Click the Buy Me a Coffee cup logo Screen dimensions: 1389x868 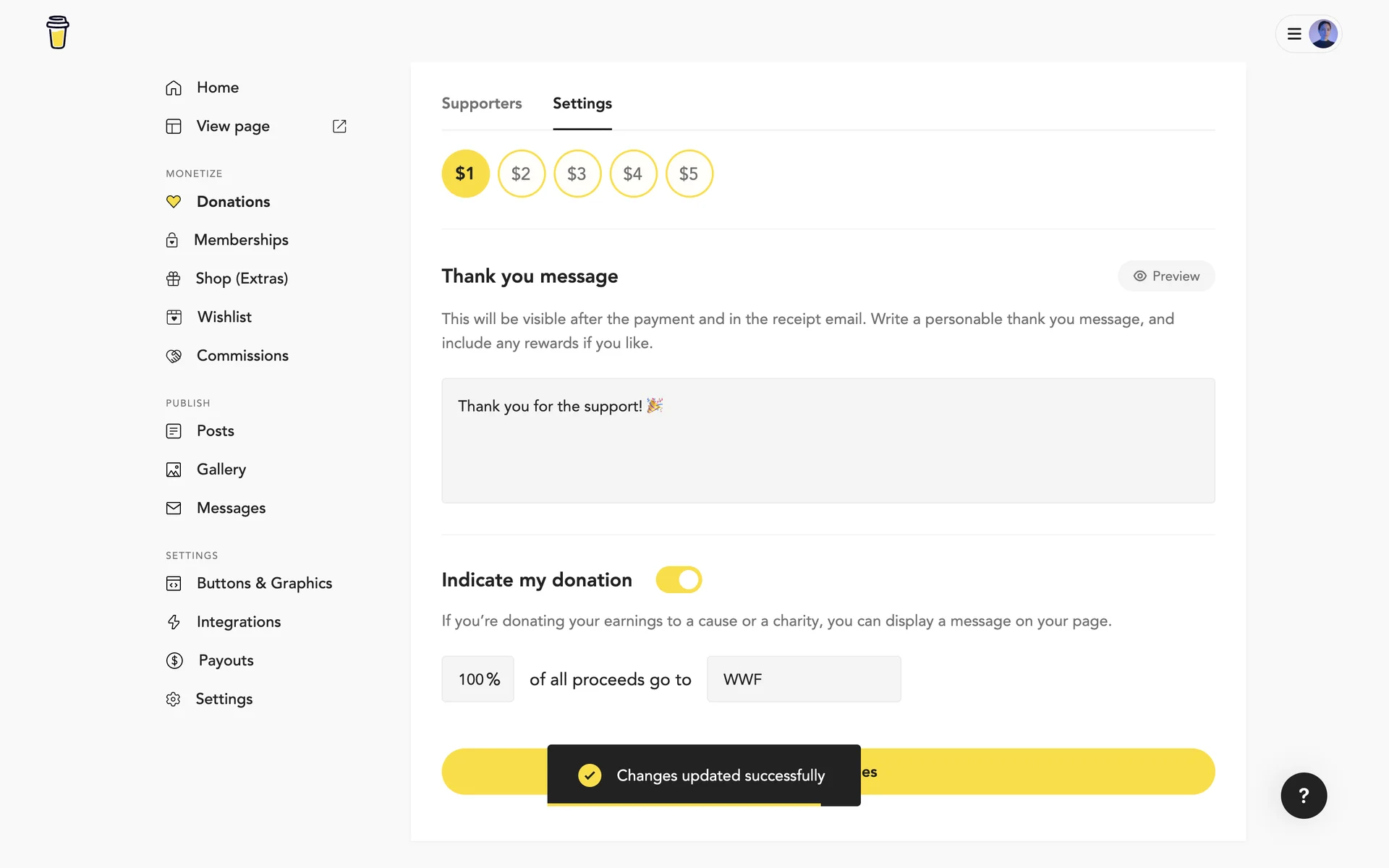point(58,33)
